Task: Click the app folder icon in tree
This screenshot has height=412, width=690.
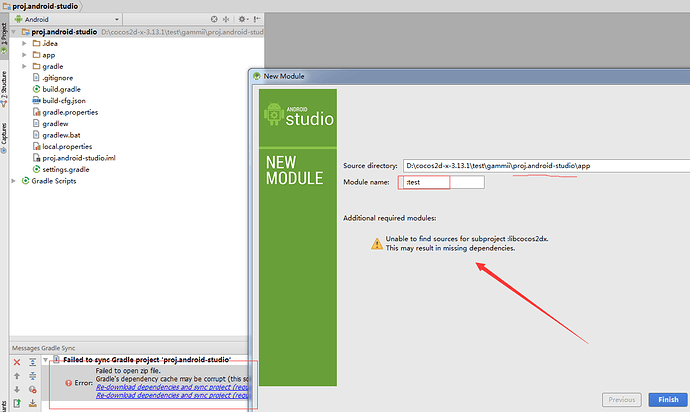Action: click(37, 55)
